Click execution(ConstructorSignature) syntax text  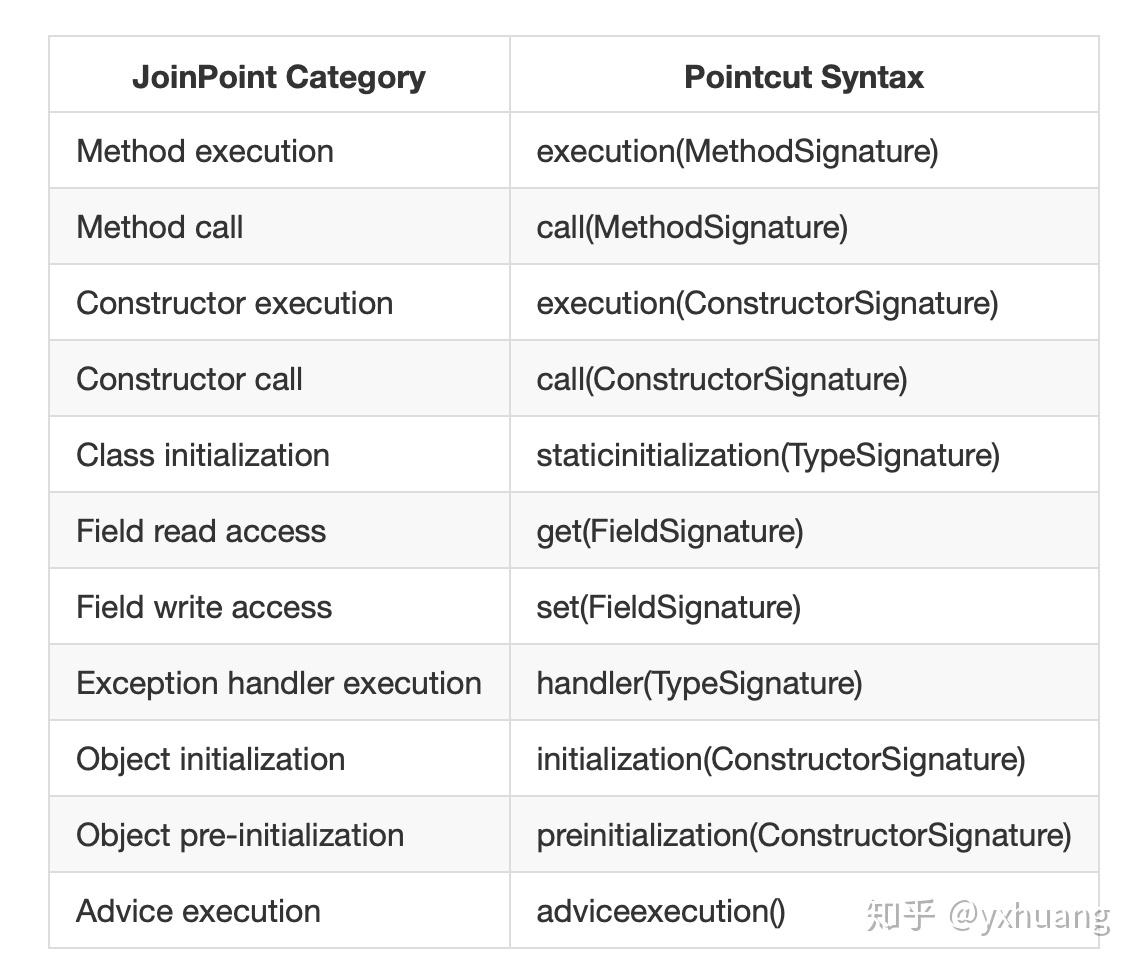pyautogui.click(x=767, y=303)
